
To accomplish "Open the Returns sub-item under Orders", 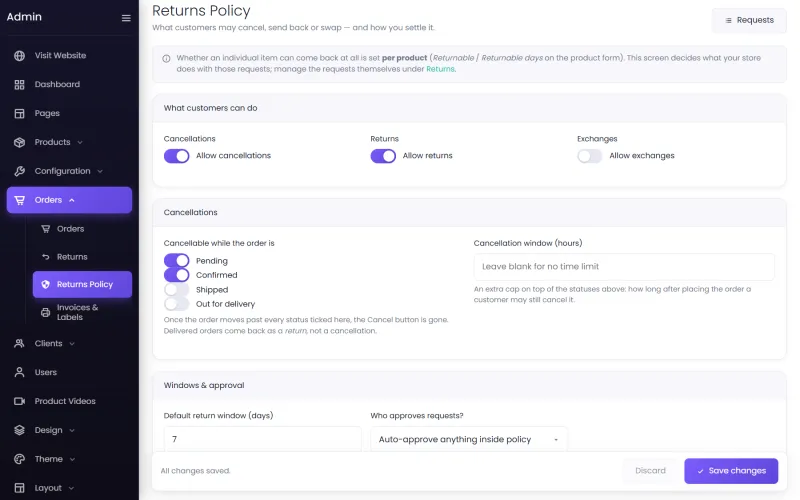I will coord(82,257).
